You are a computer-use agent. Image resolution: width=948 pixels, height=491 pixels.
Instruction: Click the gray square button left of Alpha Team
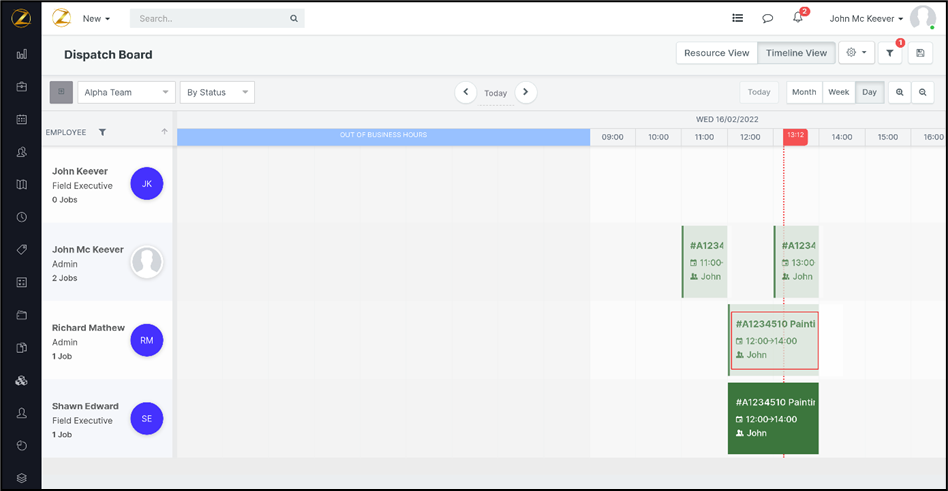(x=61, y=93)
